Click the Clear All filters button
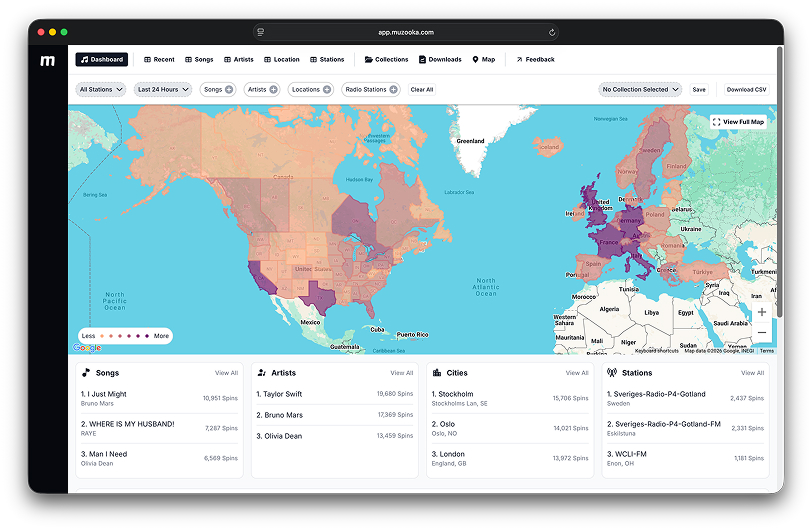812x531 pixels. [x=422, y=90]
